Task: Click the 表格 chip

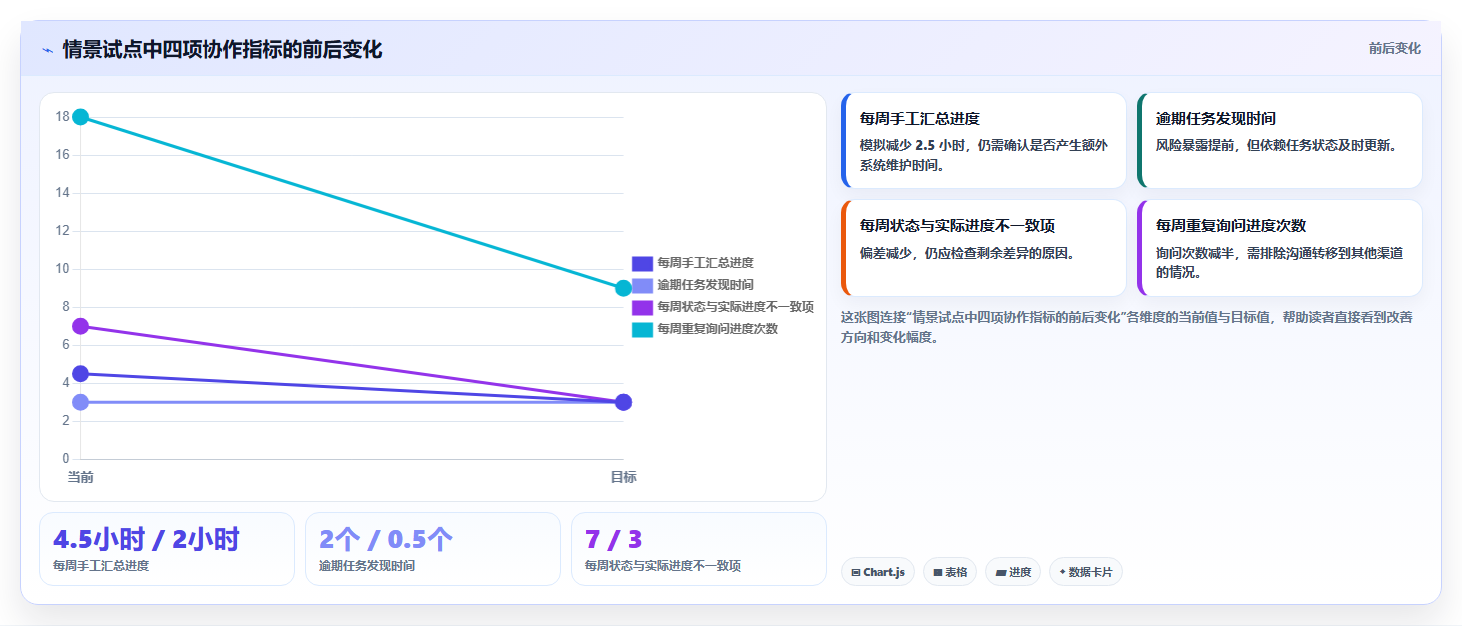Action: click(950, 572)
